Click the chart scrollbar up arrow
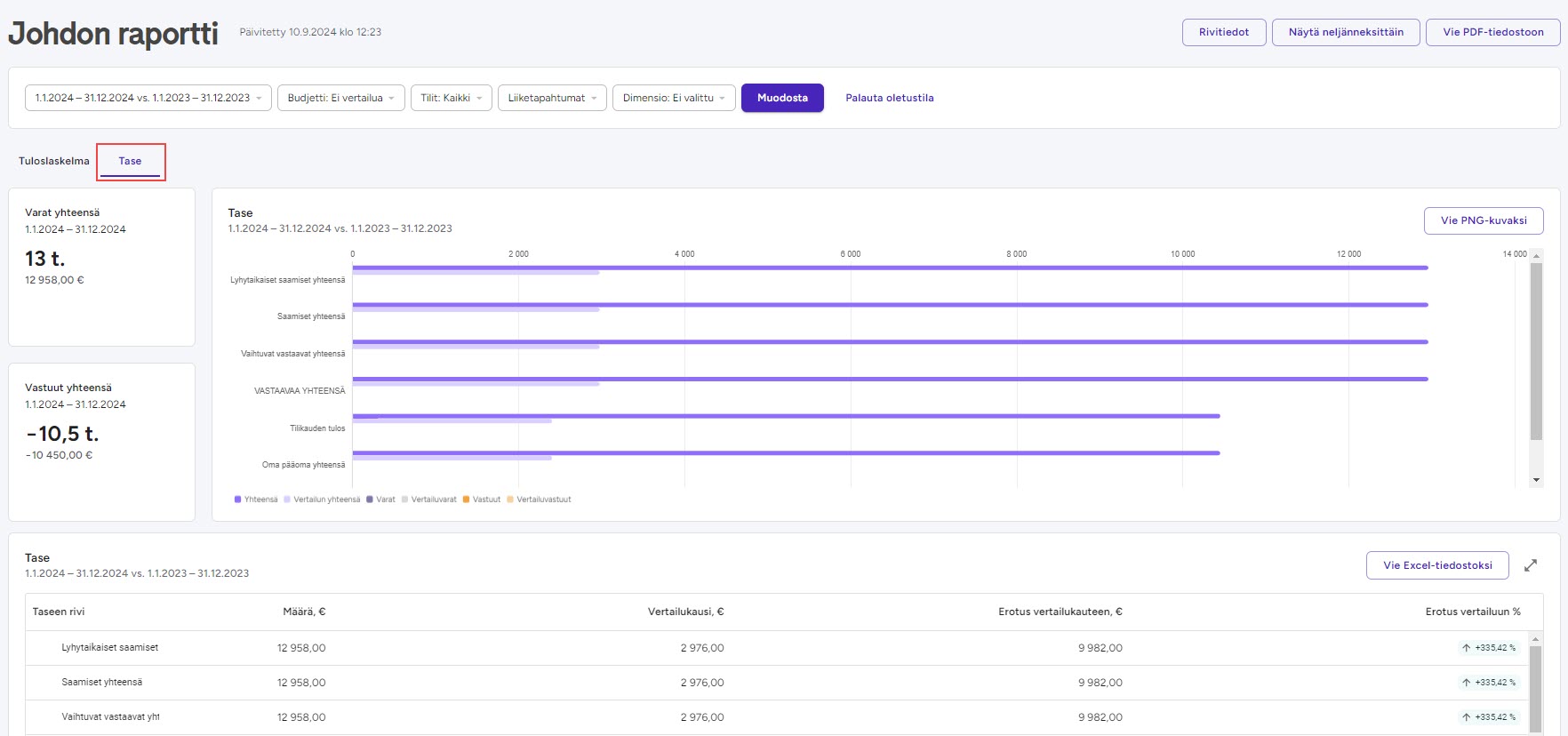 1536,255
